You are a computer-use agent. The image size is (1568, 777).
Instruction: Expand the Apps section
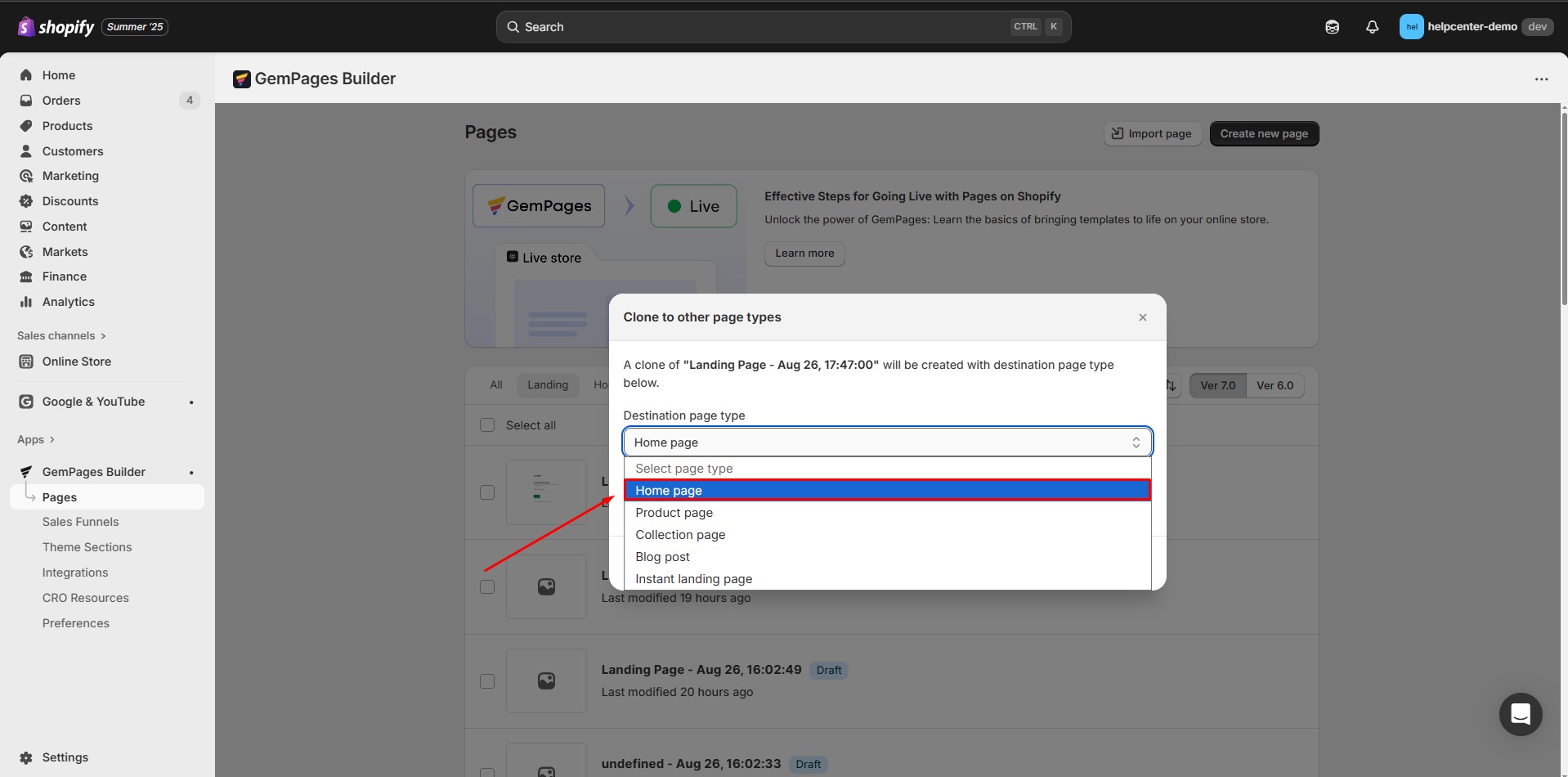tap(36, 440)
